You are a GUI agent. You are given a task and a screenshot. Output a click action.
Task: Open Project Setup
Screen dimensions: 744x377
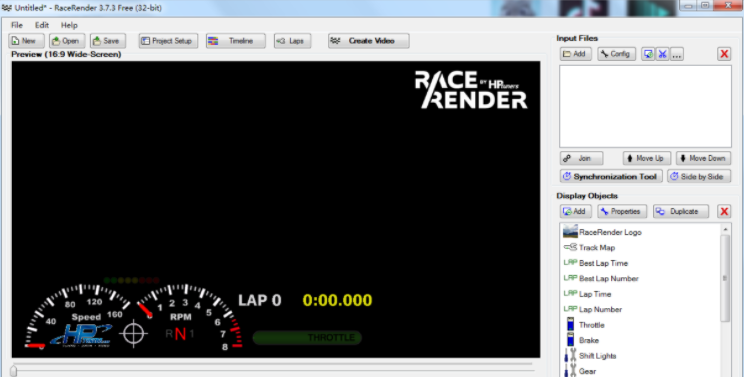[x=168, y=41]
